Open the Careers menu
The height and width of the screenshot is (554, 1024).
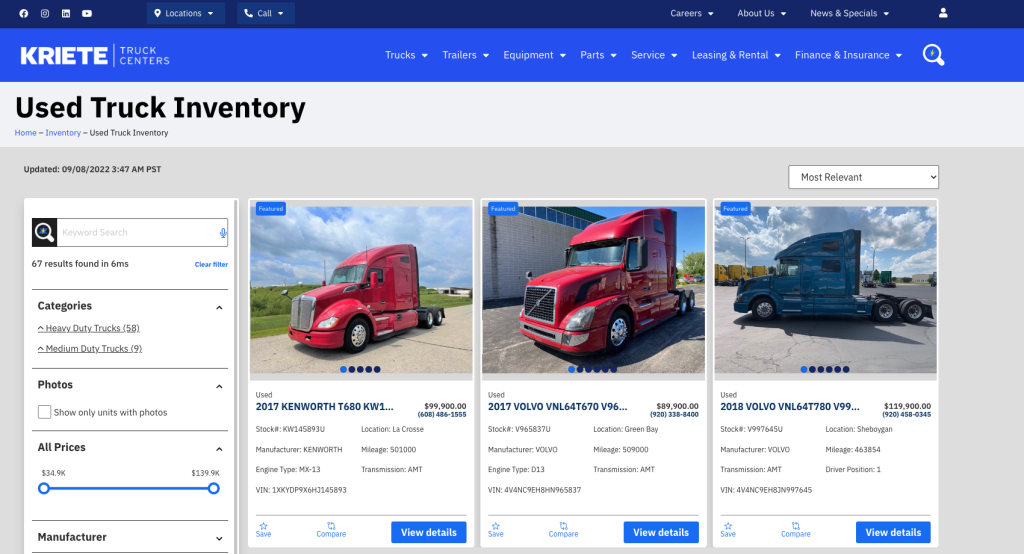[692, 13]
